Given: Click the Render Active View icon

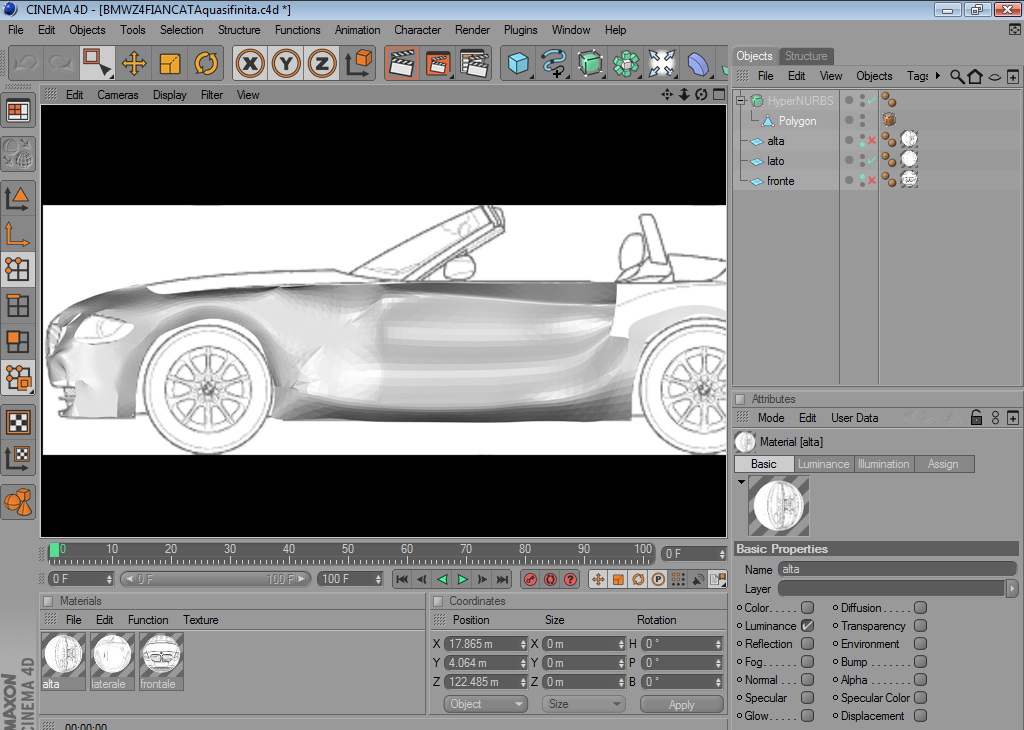Looking at the screenshot, I should point(402,64).
